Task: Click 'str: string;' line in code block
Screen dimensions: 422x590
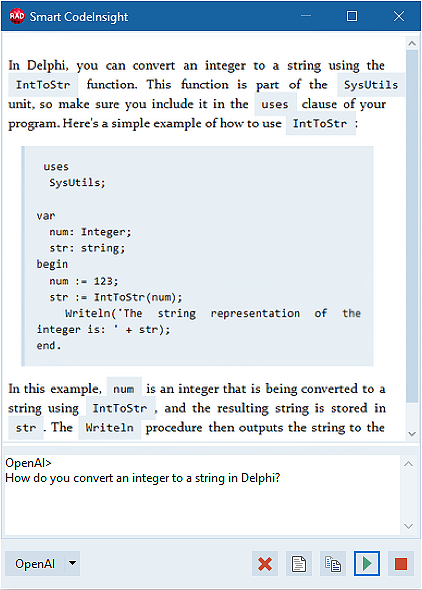Action: point(87,248)
